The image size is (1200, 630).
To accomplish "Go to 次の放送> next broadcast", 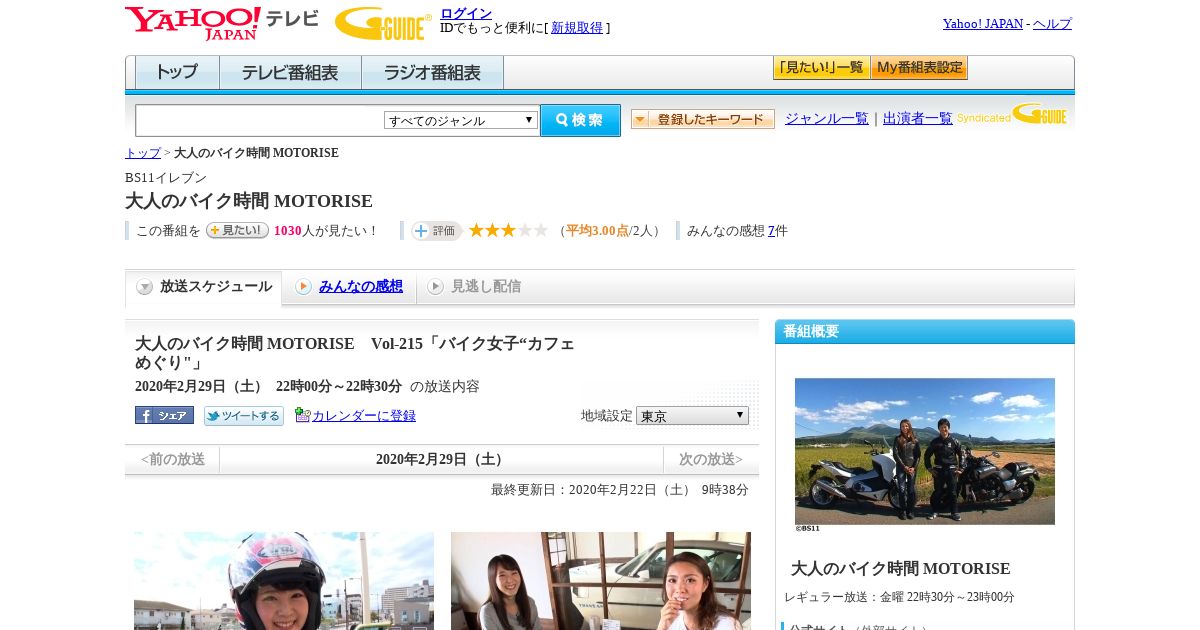I will click(x=711, y=460).
